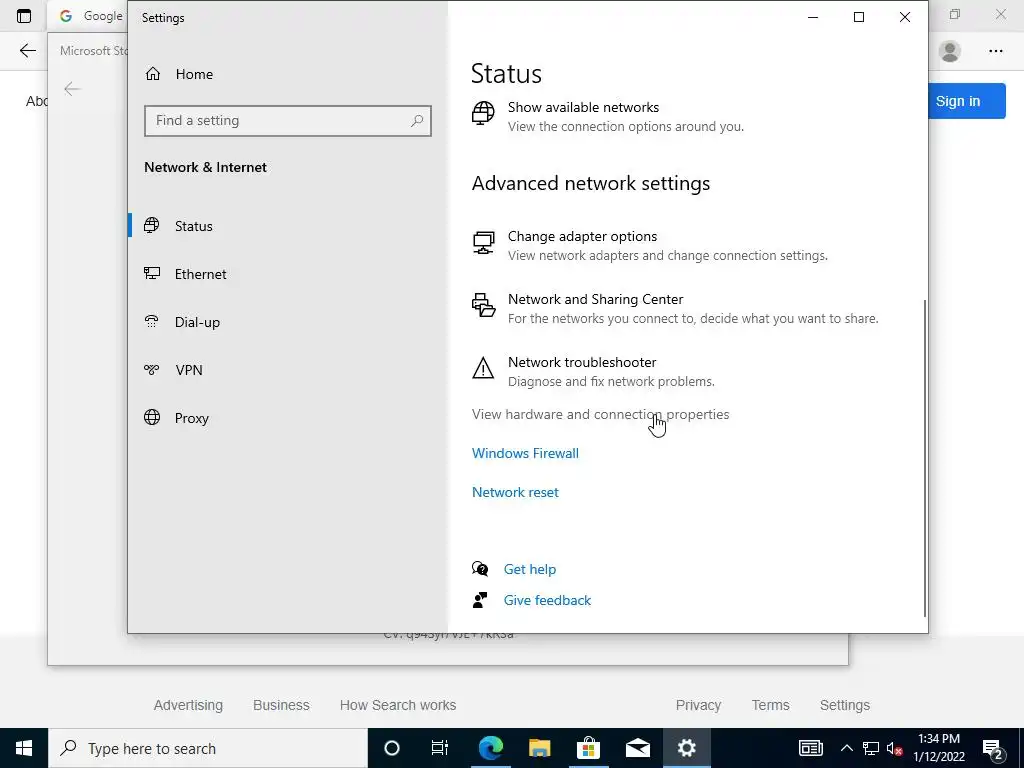
Task: Select the Google tab in Edge
Action: 89,16
